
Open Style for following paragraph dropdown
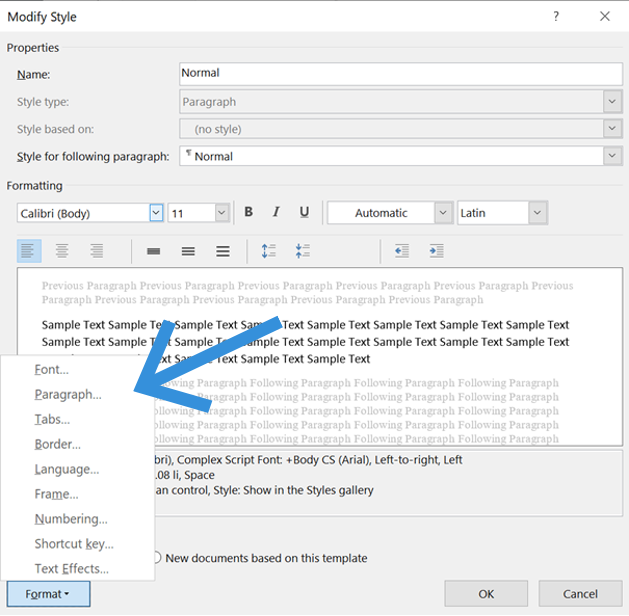click(x=612, y=156)
